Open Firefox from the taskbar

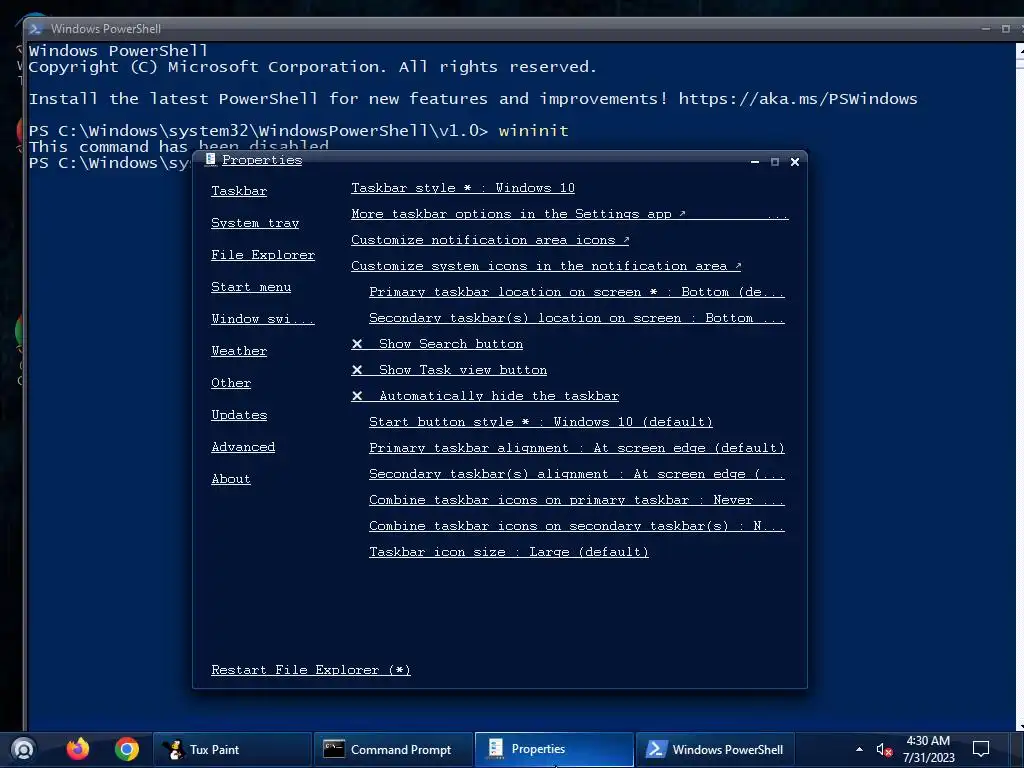(x=78, y=749)
